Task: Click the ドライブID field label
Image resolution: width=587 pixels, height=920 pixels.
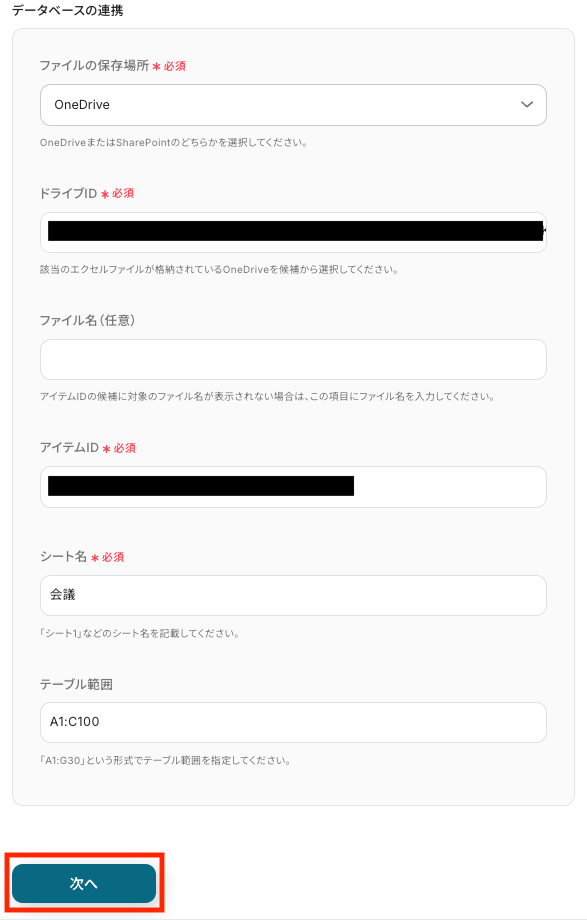Action: click(68, 193)
